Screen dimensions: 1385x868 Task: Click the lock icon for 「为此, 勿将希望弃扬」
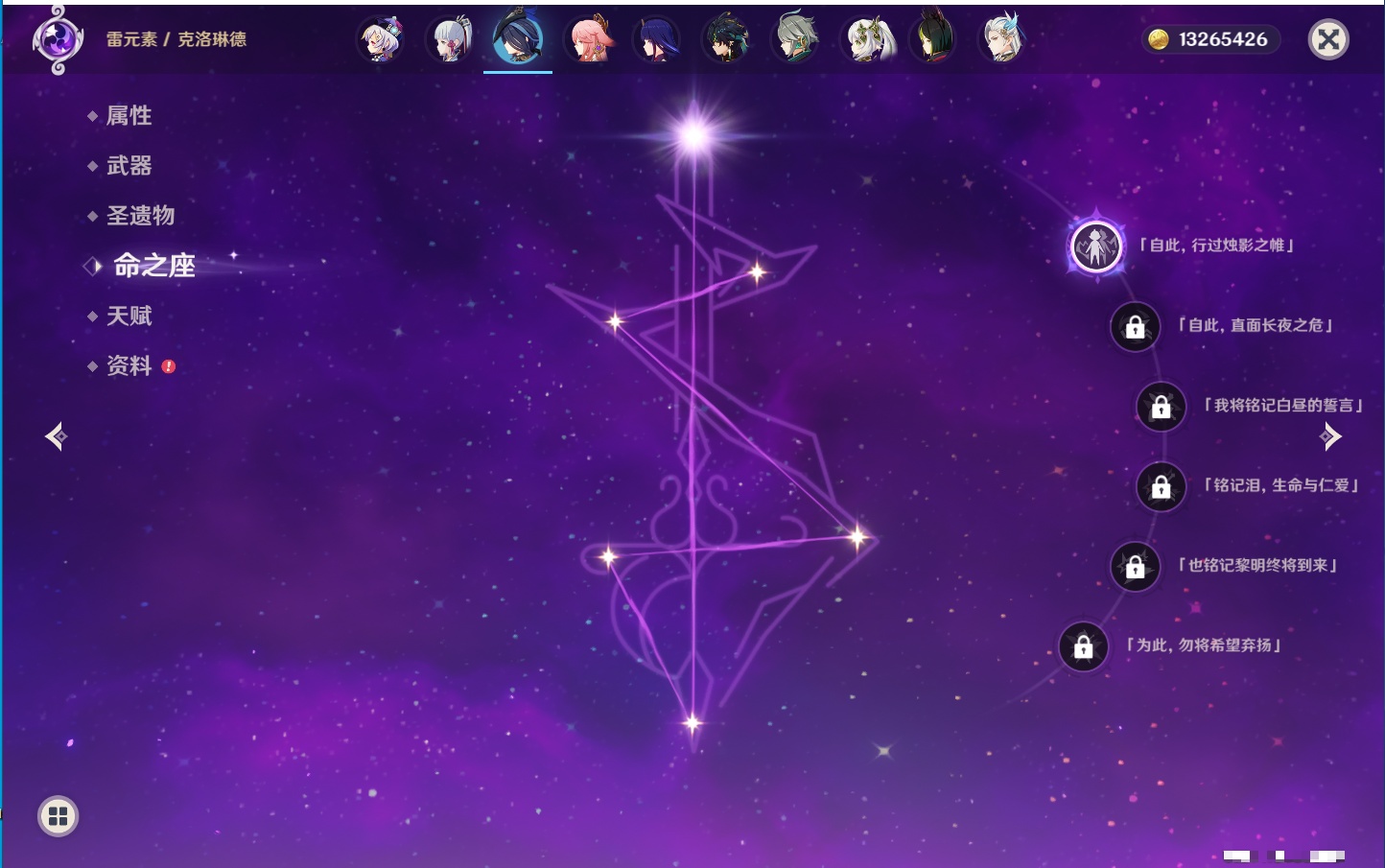point(1083,646)
